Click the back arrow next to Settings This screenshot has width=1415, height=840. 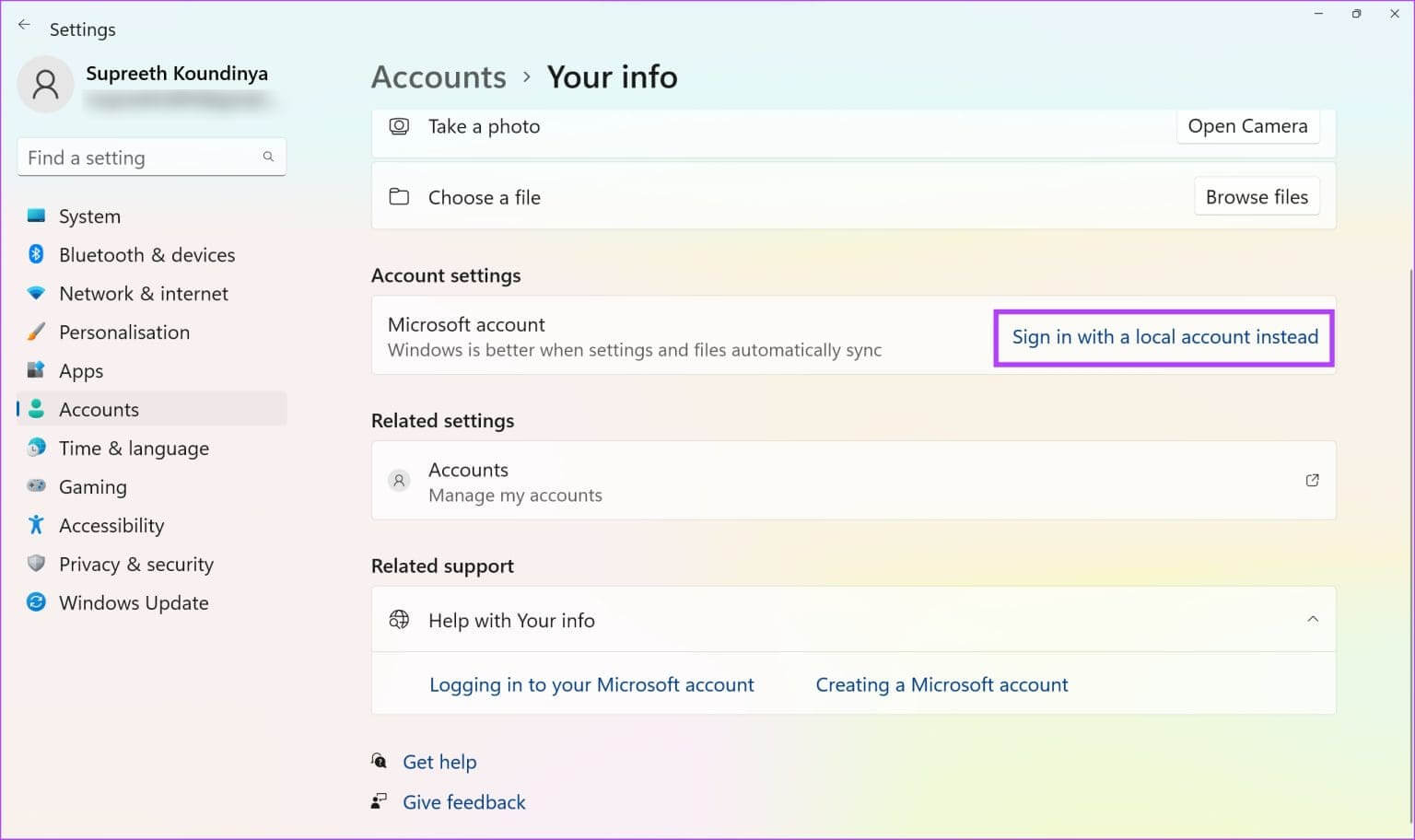24,26
